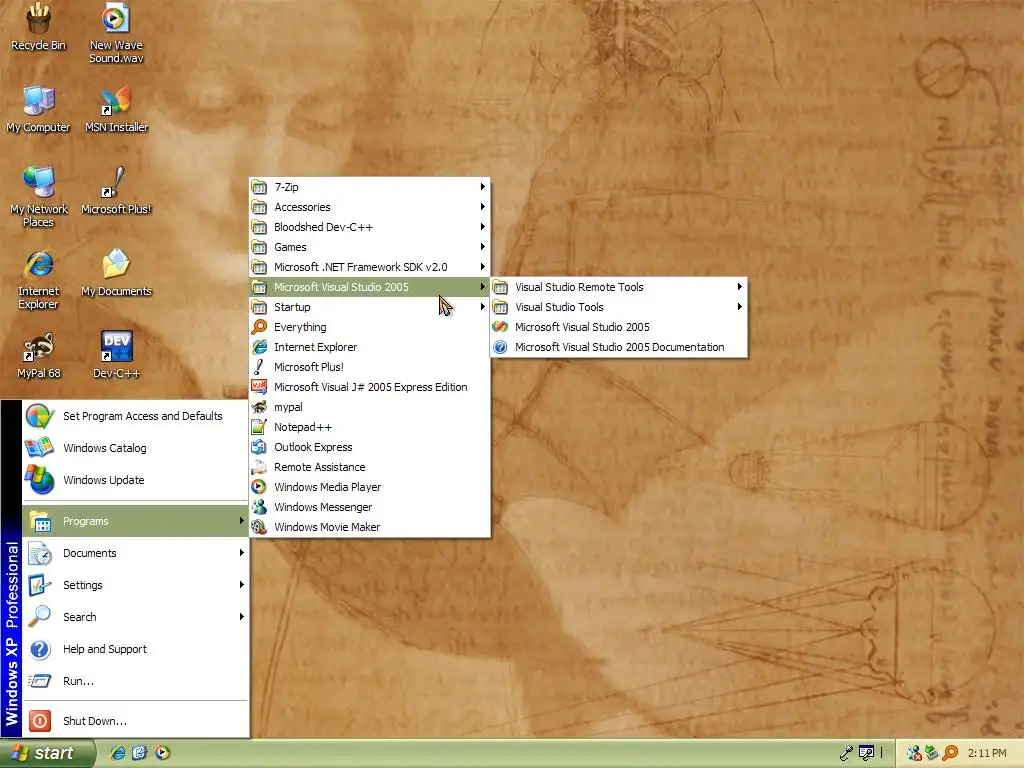Expand Microsoft .NET Framework SDK v2.0 folder
Screen dimensions: 1024x768
pos(370,267)
